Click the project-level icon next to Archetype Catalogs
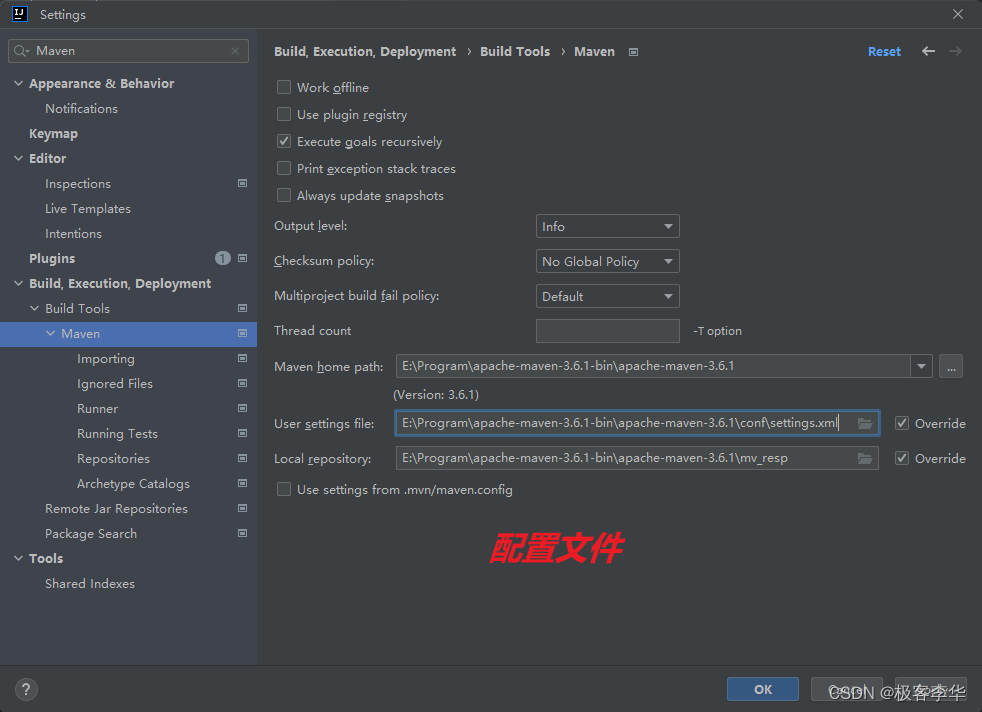Viewport: 982px width, 712px height. (x=242, y=483)
